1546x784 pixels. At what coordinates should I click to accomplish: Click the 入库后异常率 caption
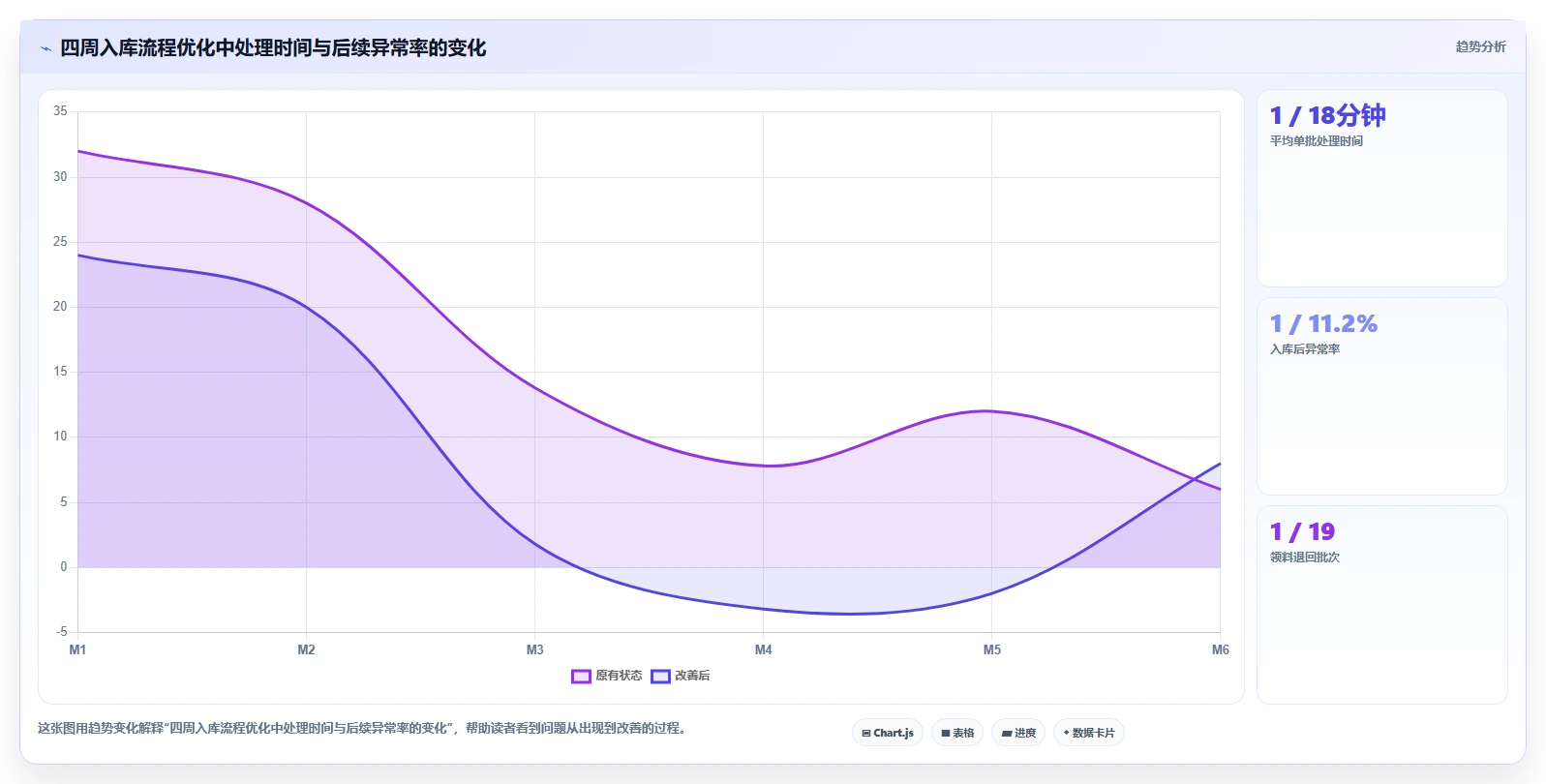tap(1305, 349)
